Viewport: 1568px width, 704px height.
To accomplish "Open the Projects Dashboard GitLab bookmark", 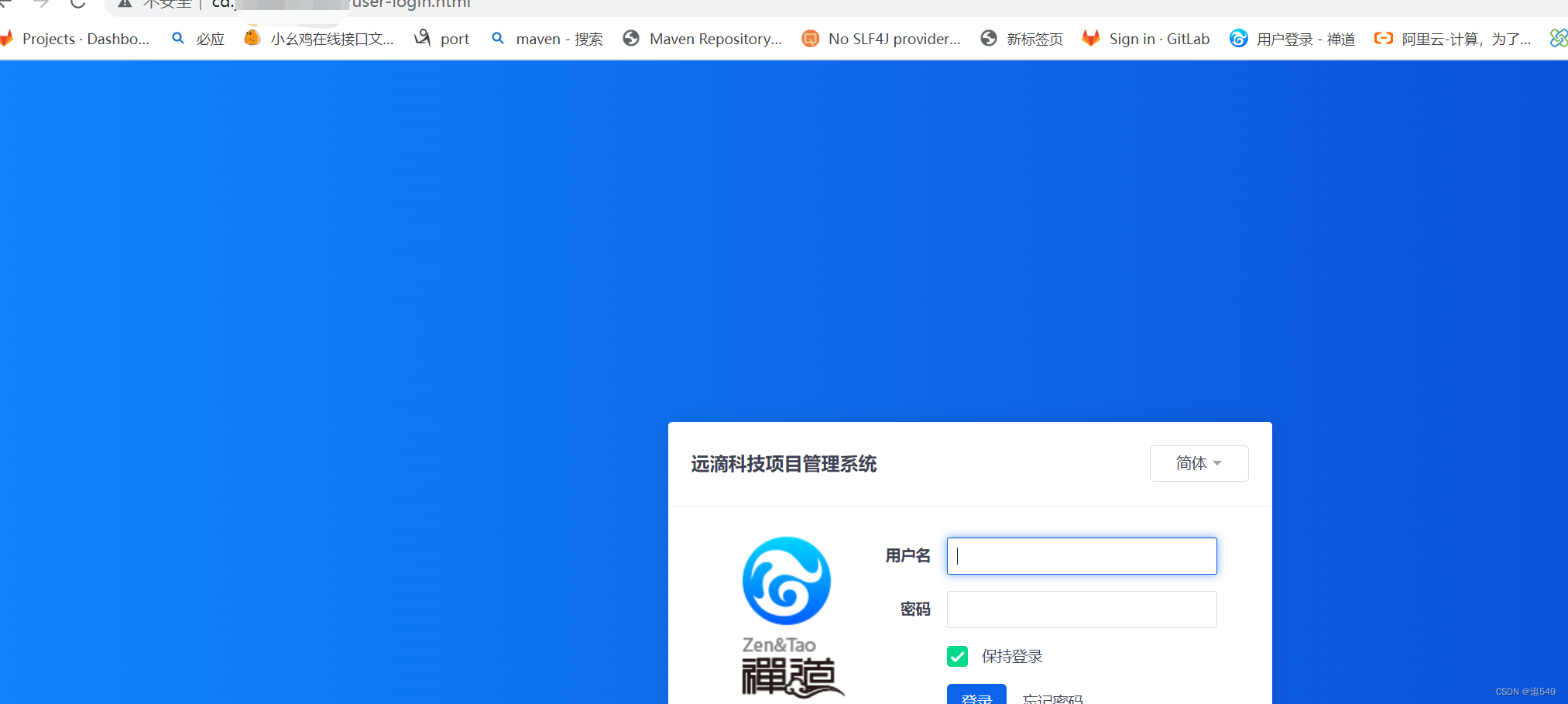I will click(x=74, y=39).
